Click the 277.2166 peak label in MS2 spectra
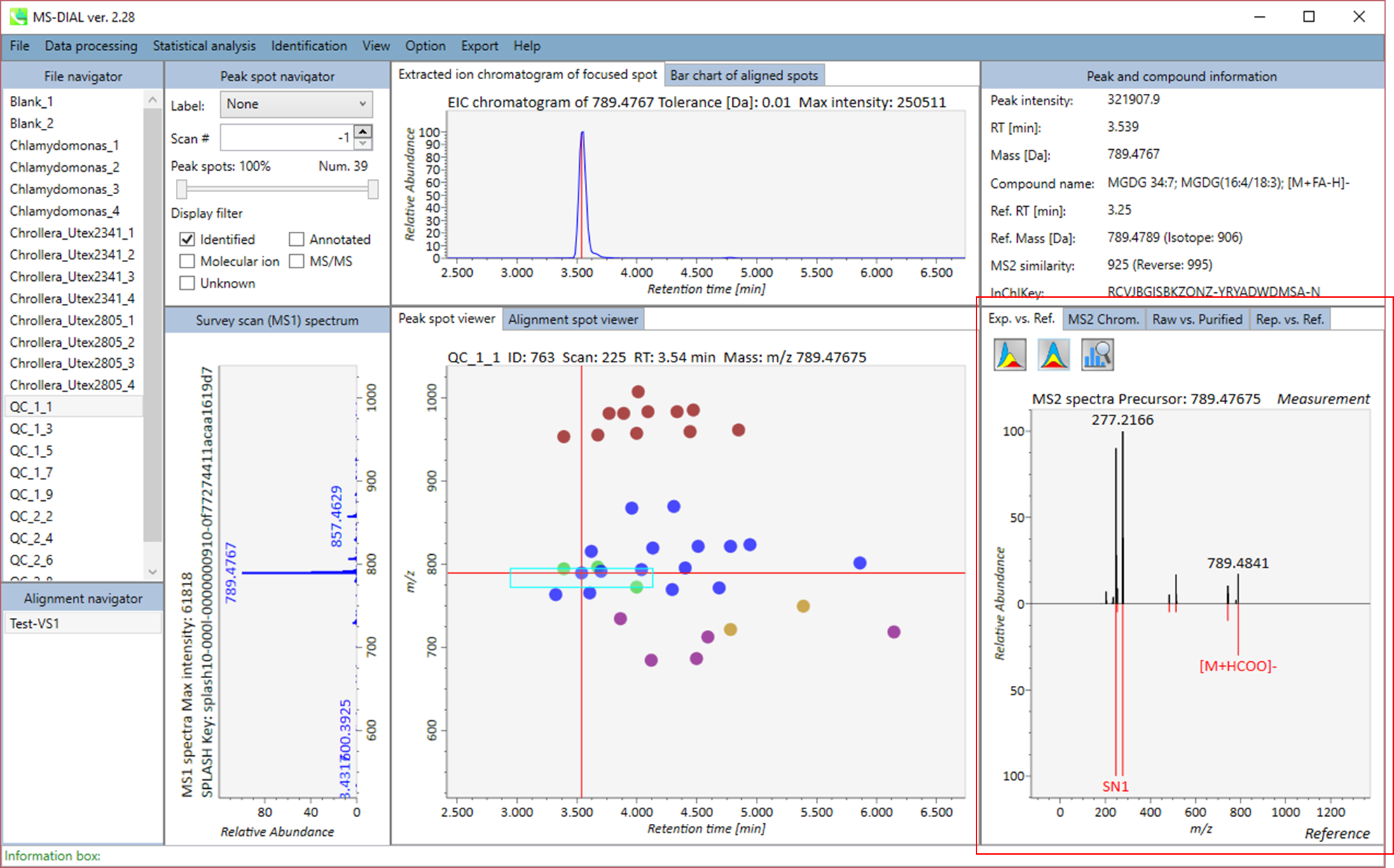The width and height of the screenshot is (1394, 868). coord(1122,420)
